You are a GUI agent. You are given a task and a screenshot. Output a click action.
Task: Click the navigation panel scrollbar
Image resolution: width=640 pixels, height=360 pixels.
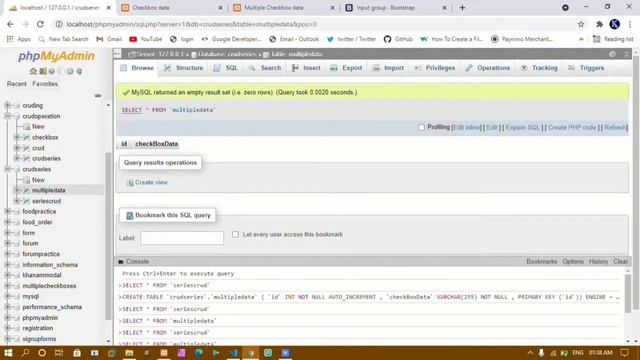(x=108, y=236)
